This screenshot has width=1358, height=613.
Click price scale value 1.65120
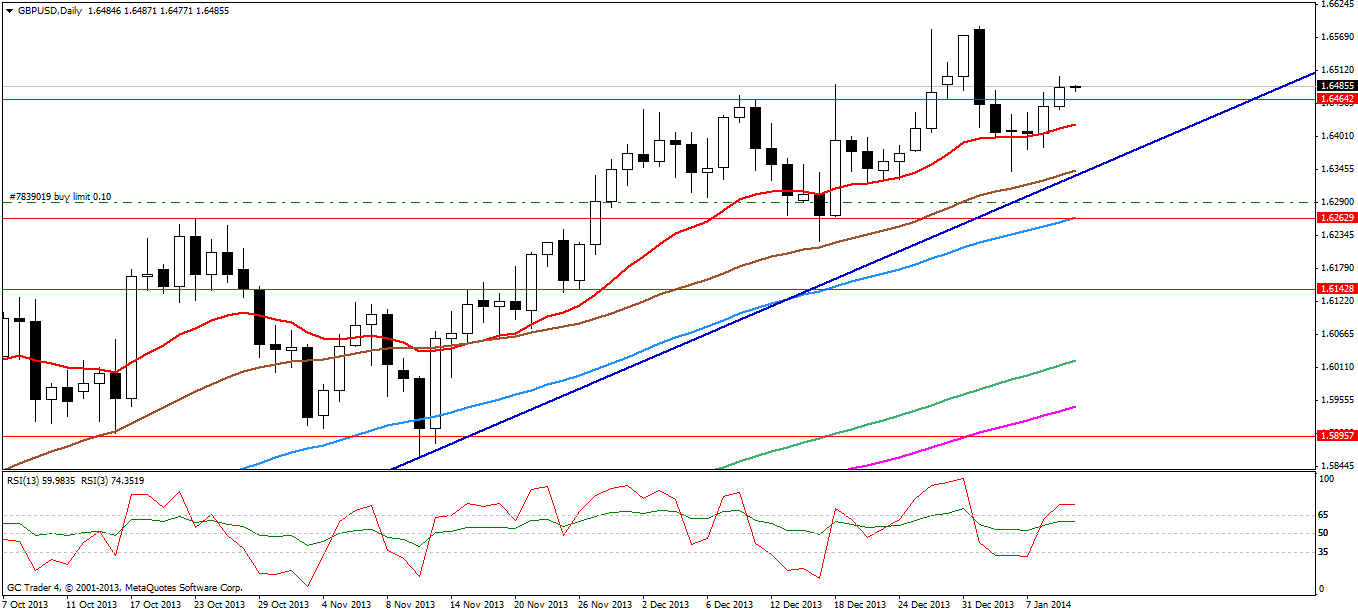pos(1338,70)
